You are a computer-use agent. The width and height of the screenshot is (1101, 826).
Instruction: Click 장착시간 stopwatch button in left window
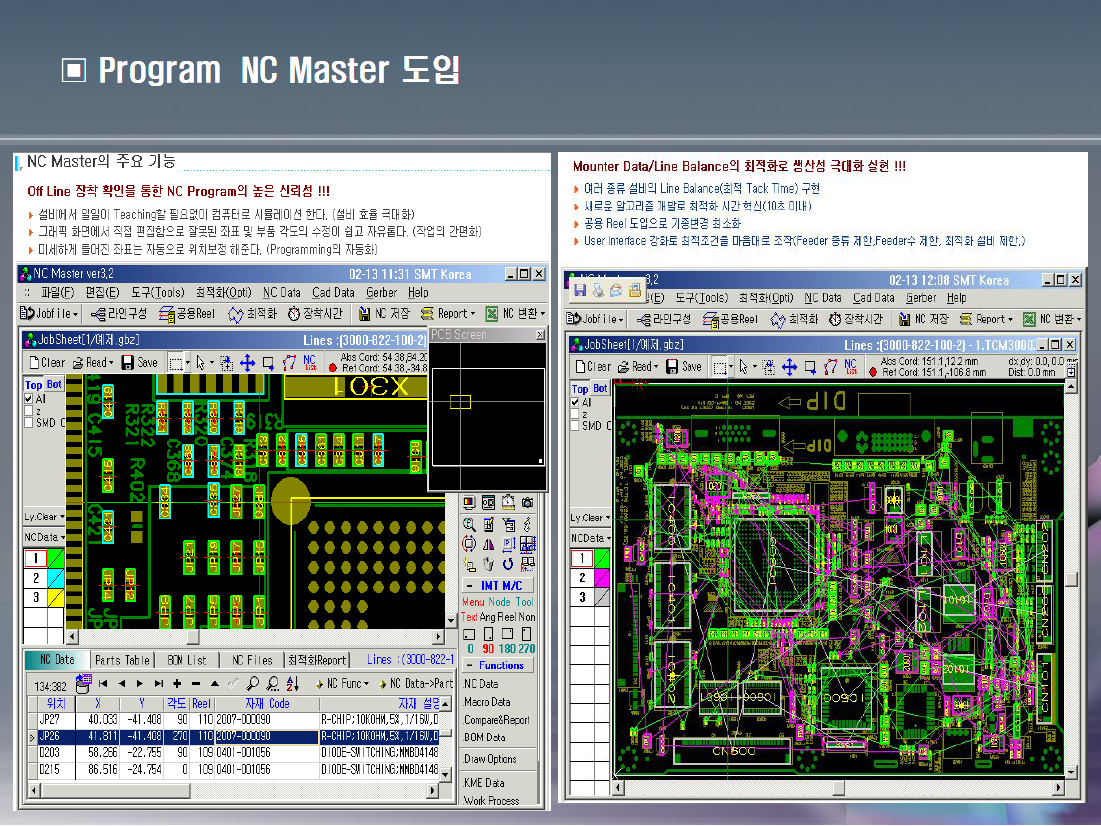[315, 314]
